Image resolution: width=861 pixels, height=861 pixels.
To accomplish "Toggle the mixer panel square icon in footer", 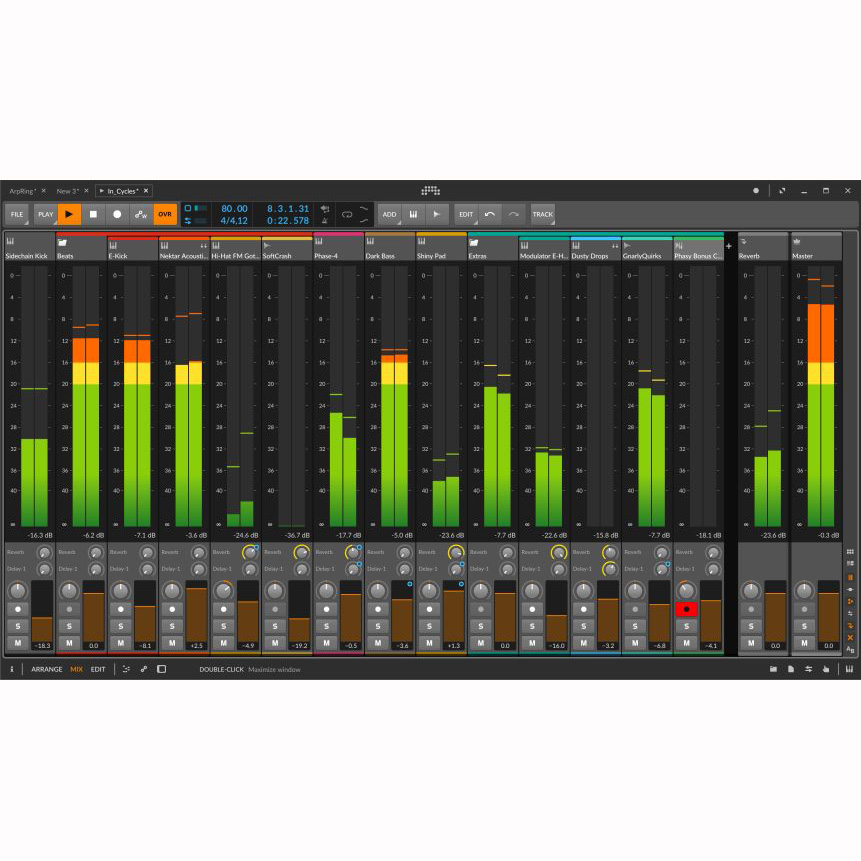I will (x=161, y=669).
